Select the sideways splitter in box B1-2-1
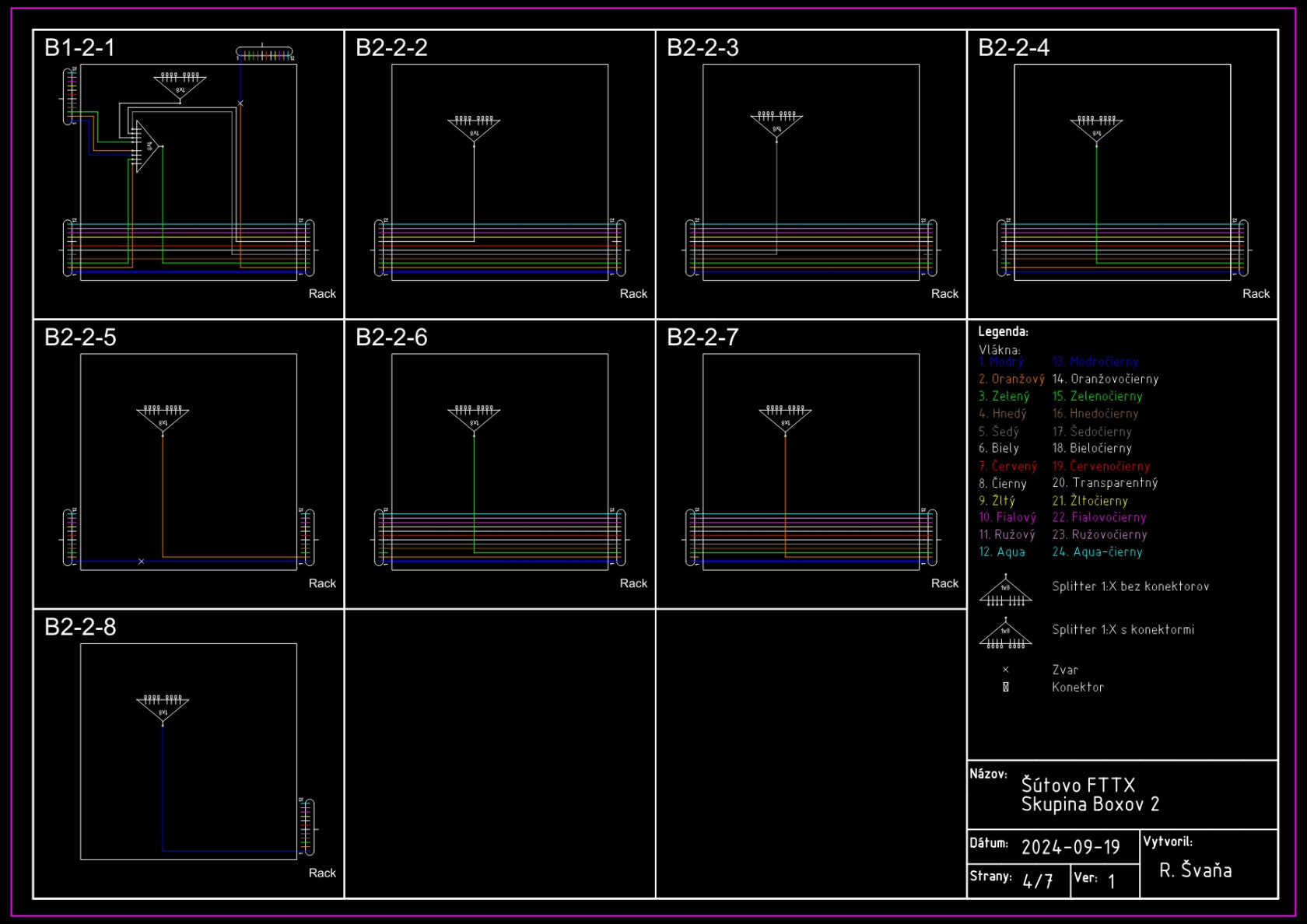This screenshot has height=924, width=1307. pos(146,146)
